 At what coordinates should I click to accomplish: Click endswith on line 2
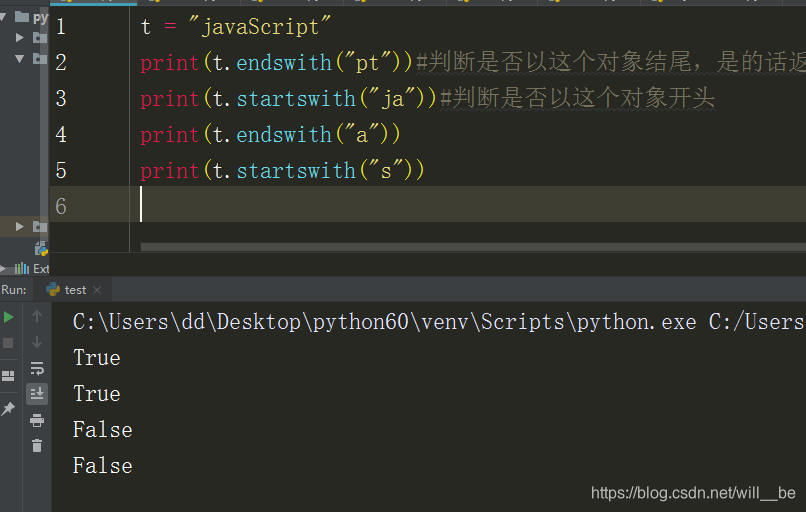point(284,63)
